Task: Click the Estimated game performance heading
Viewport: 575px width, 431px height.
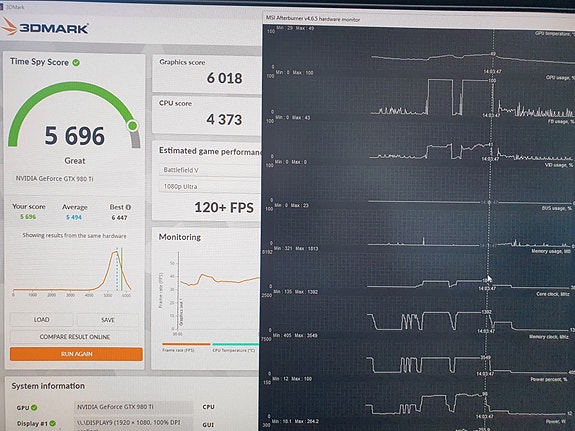Action: [x=210, y=151]
